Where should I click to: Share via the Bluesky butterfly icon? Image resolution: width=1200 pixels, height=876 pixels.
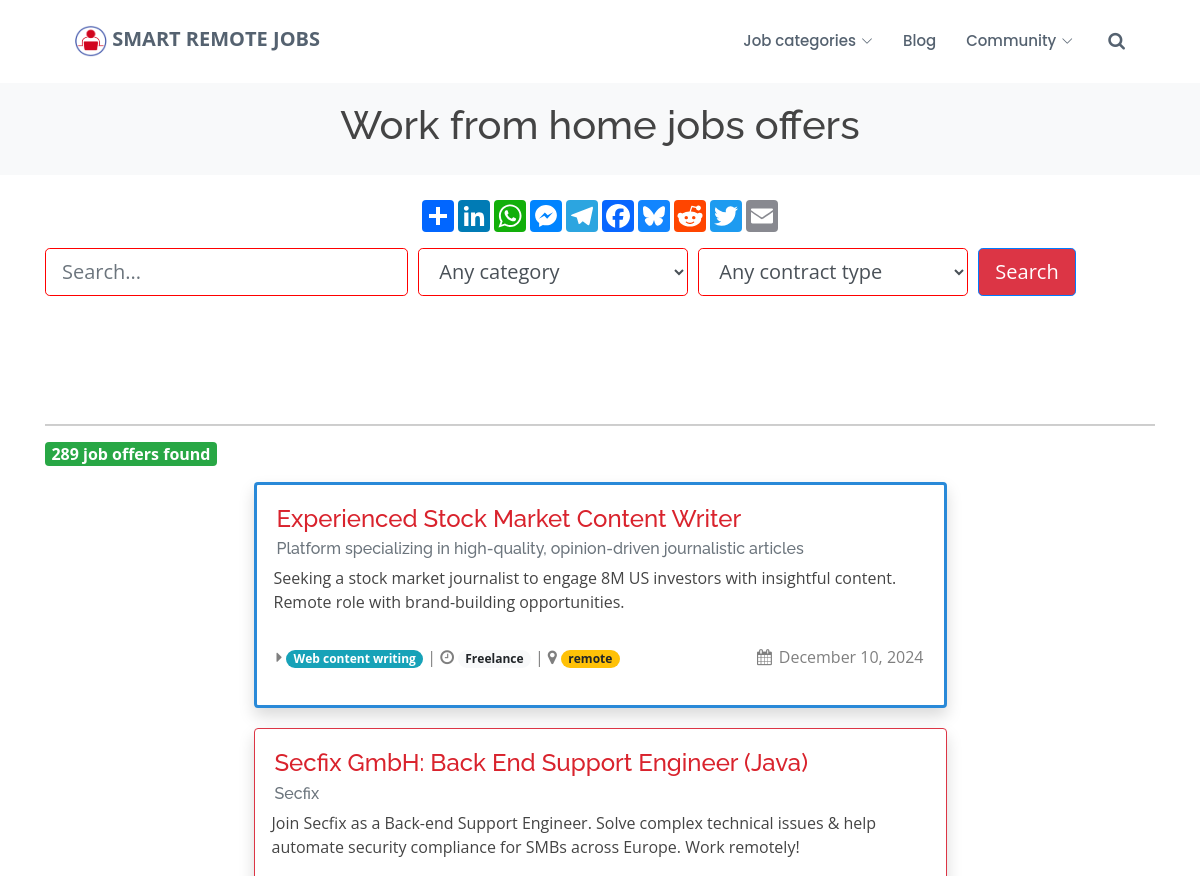(654, 216)
